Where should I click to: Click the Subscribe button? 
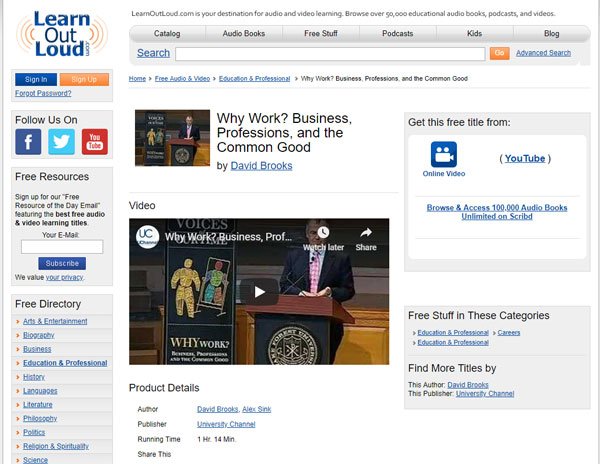(62, 264)
